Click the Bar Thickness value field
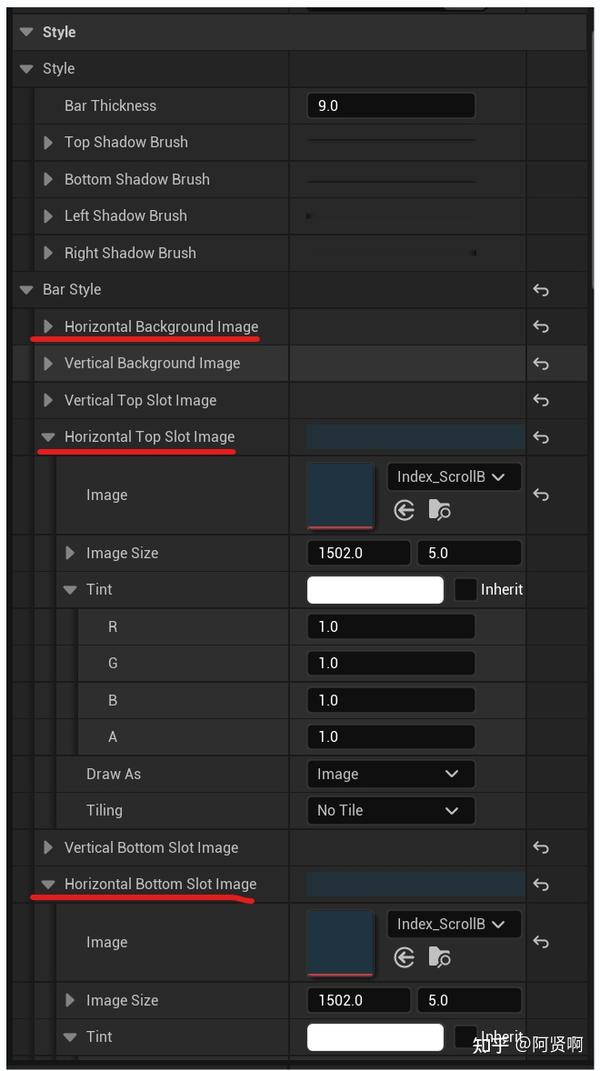 (x=390, y=105)
